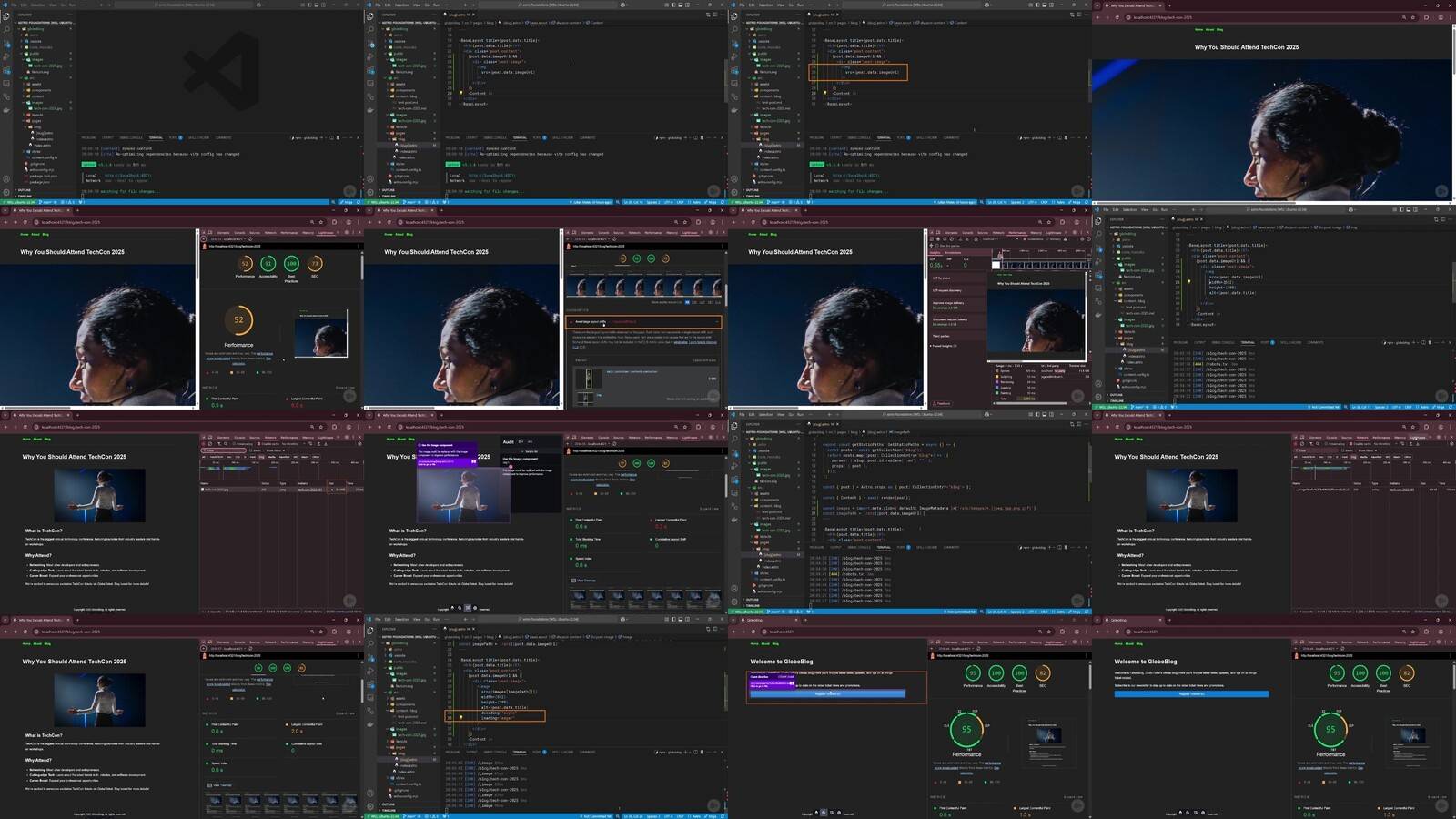The image size is (1456, 819).
Task: Click browser back arrow in Lighthouse score-52 frame
Action: pyautogui.click(x=5, y=222)
